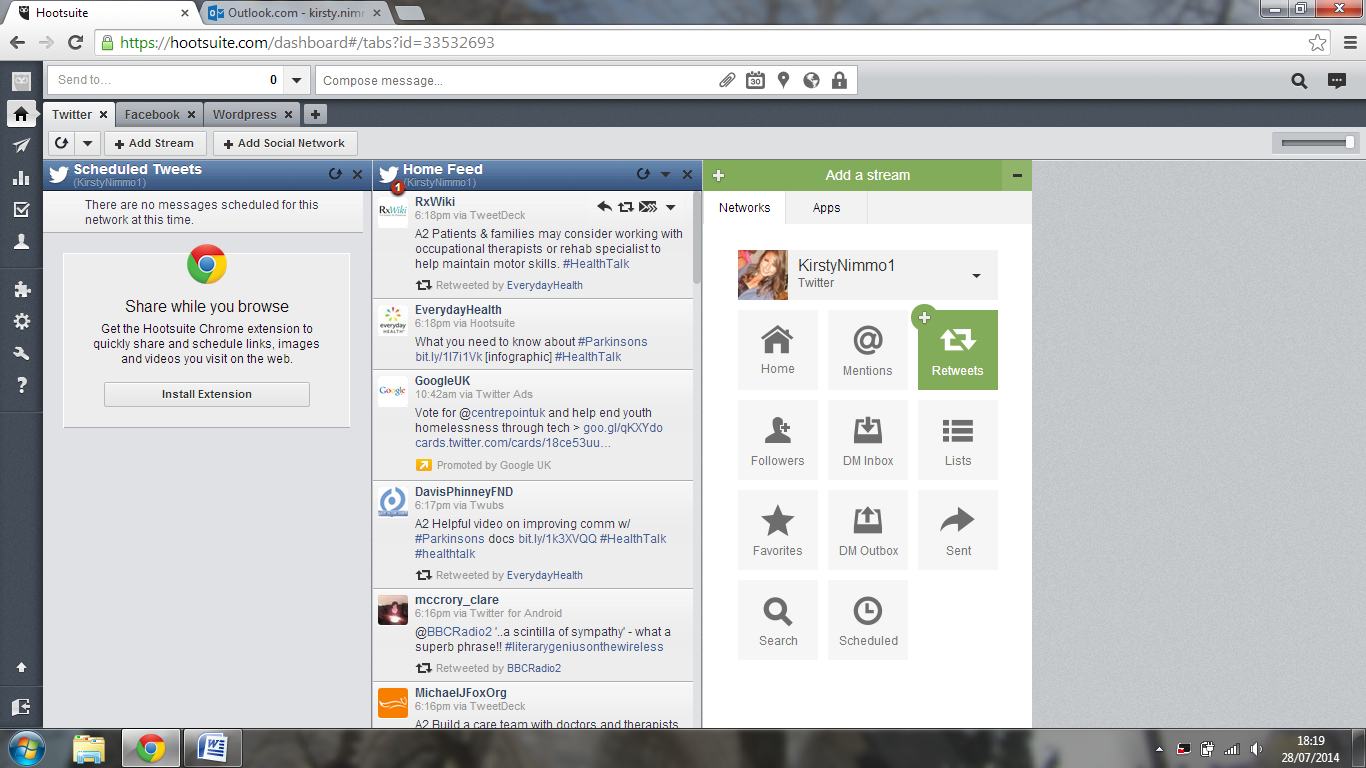Refresh the Home Feed stream
The width and height of the screenshot is (1366, 768).
pyautogui.click(x=643, y=174)
